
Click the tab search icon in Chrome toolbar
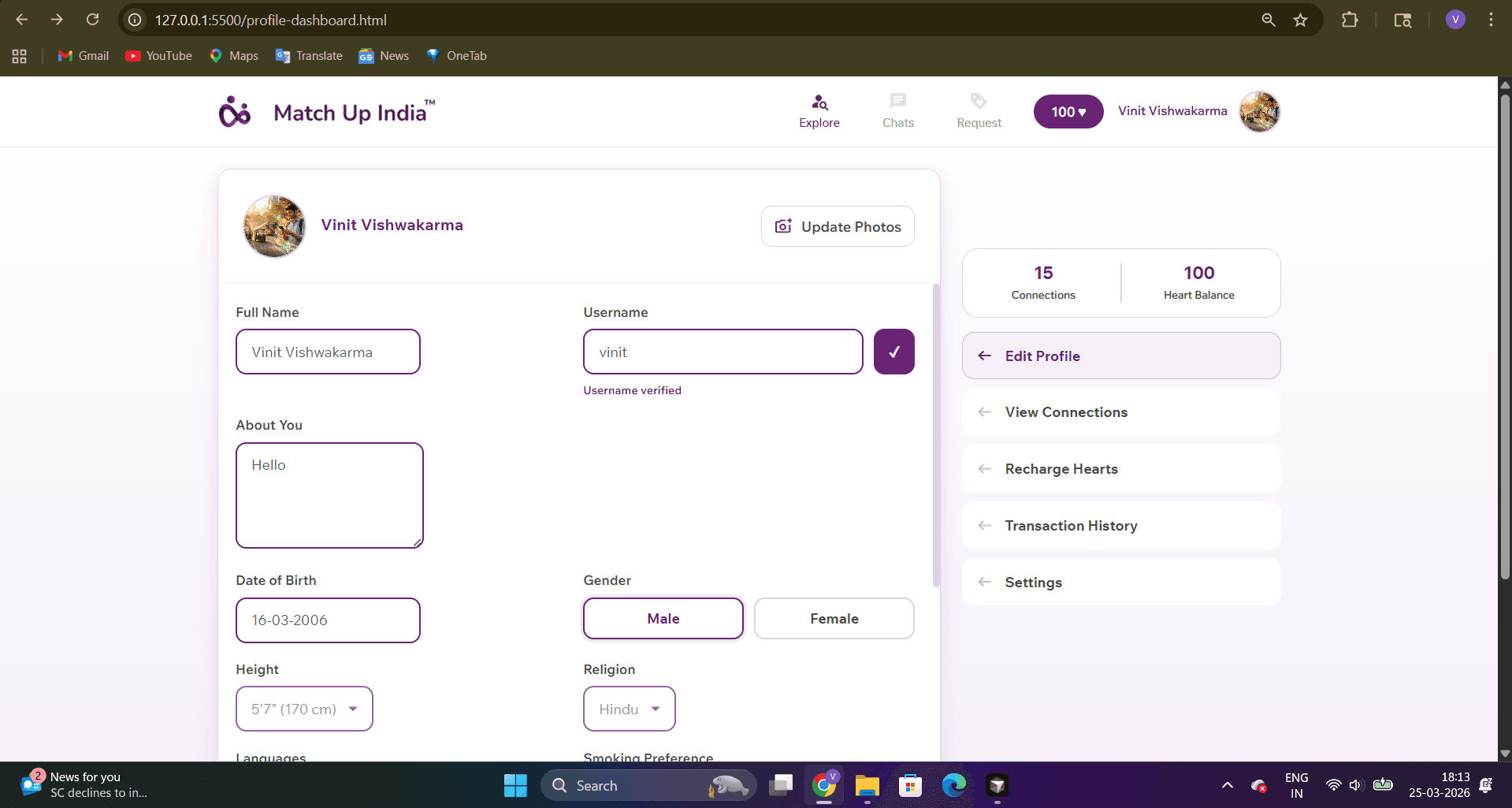1402,20
